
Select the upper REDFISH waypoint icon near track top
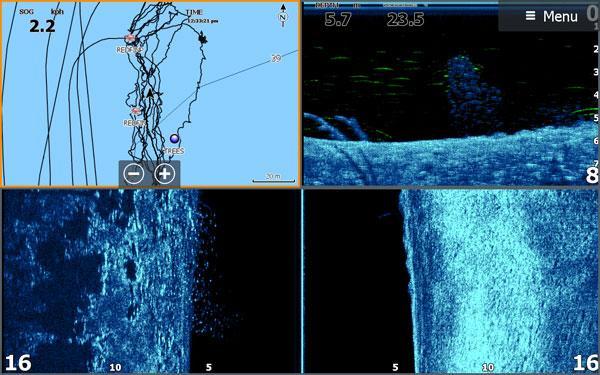[x=130, y=38]
